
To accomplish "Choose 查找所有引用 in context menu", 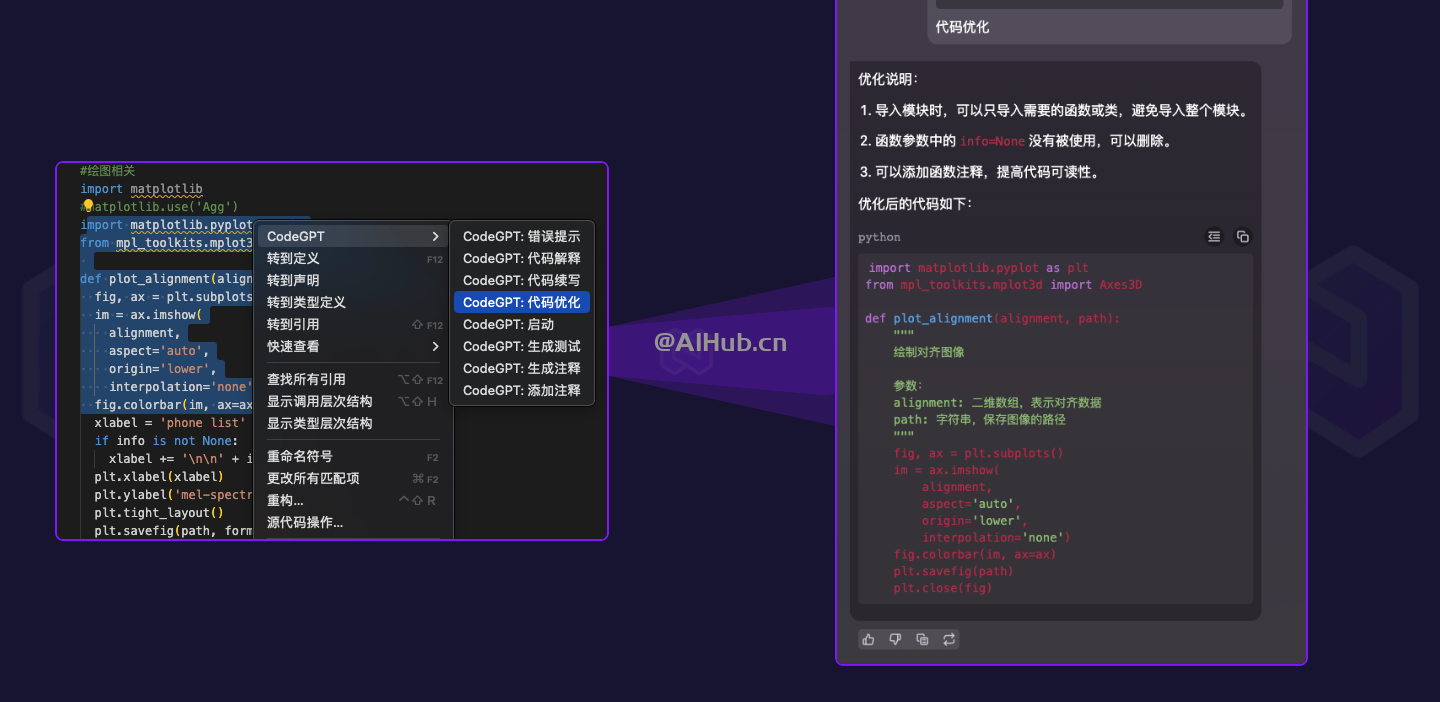I will pyautogui.click(x=354, y=379).
